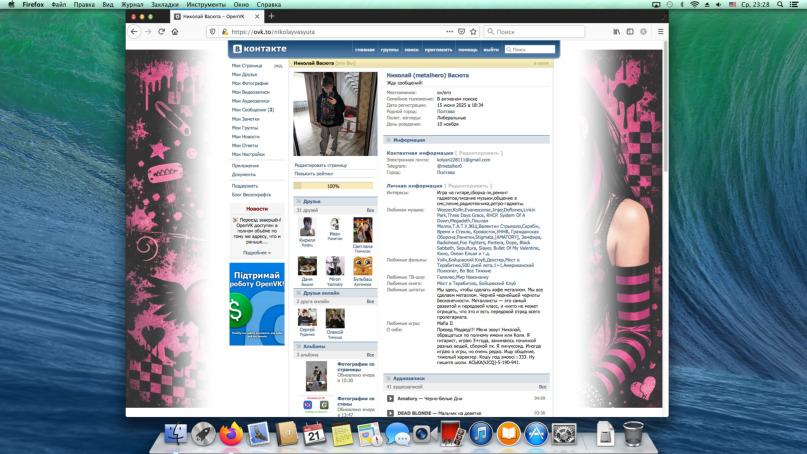807x454 pixels.
Task: Reload the page with the refresh icon
Action: click(x=162, y=31)
